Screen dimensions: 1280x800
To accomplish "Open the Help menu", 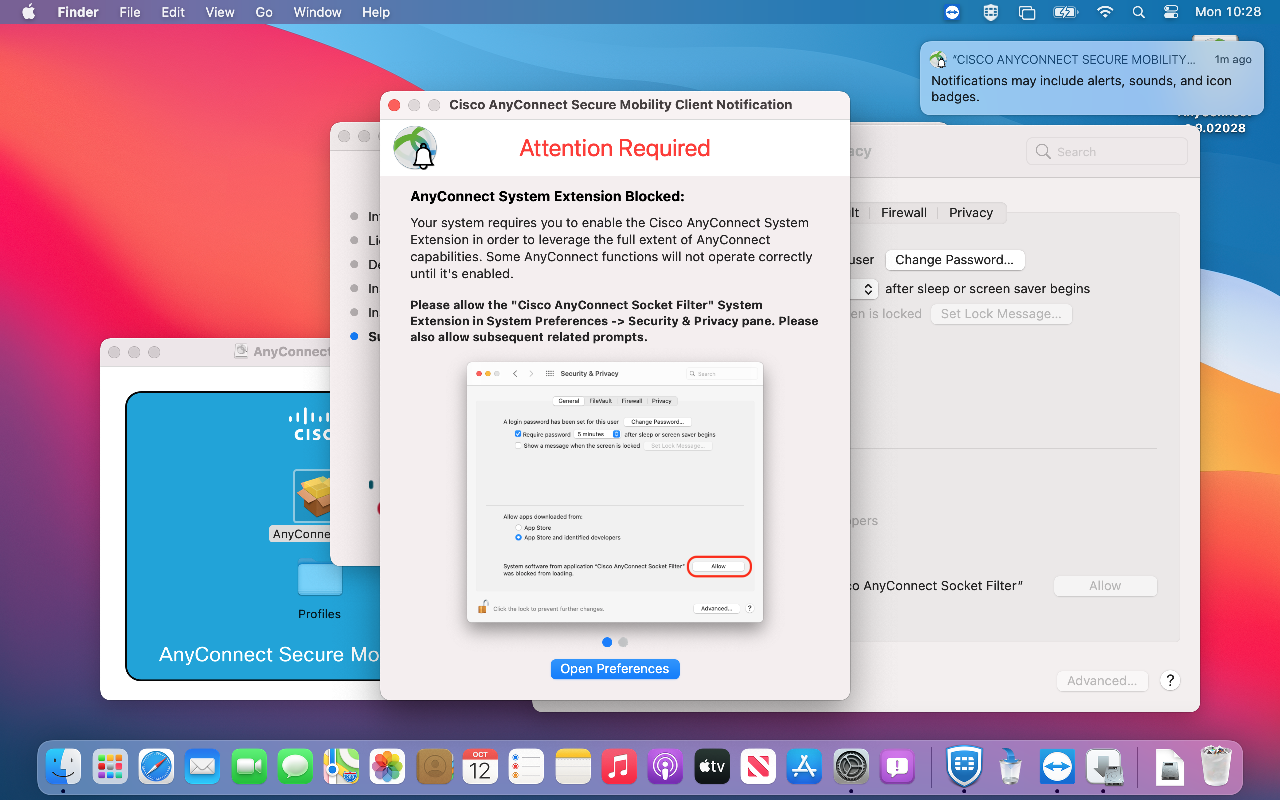I will 376,12.
